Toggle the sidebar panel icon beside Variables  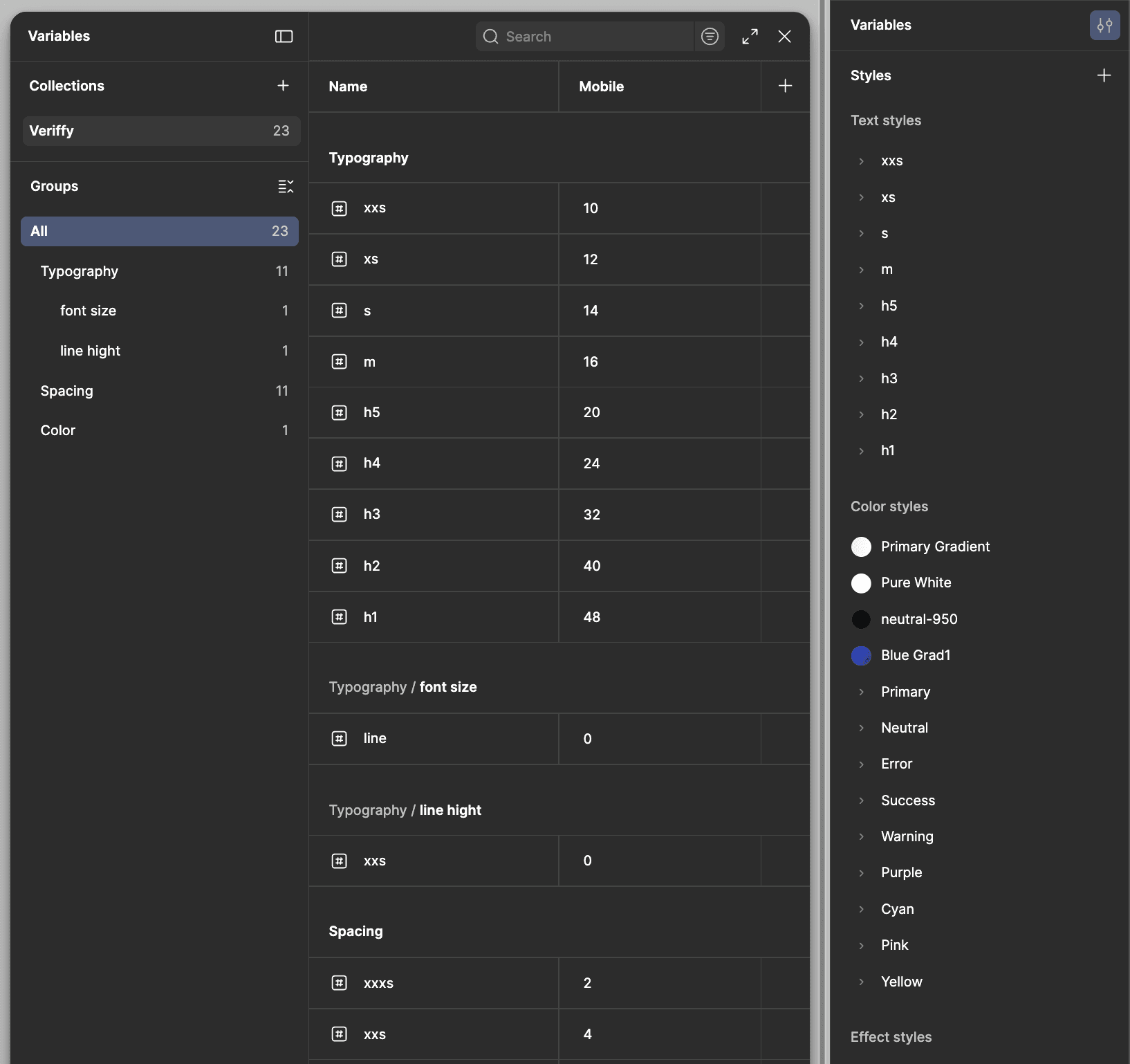click(284, 36)
